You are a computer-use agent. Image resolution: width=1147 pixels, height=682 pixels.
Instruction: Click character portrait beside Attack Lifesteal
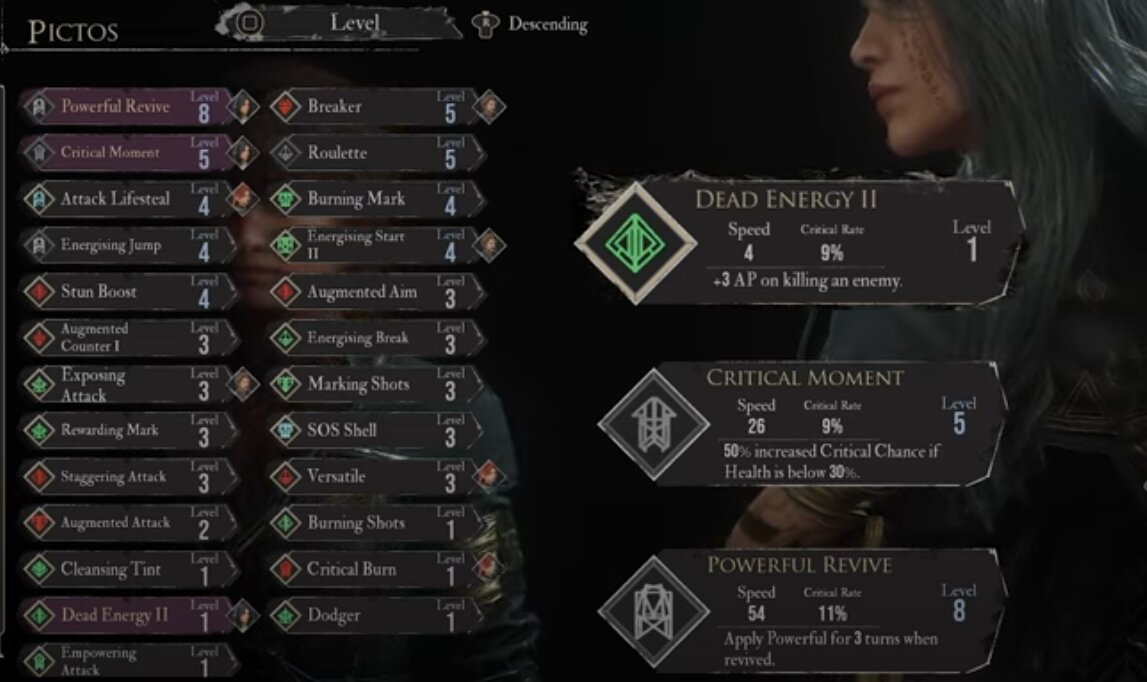(242, 198)
